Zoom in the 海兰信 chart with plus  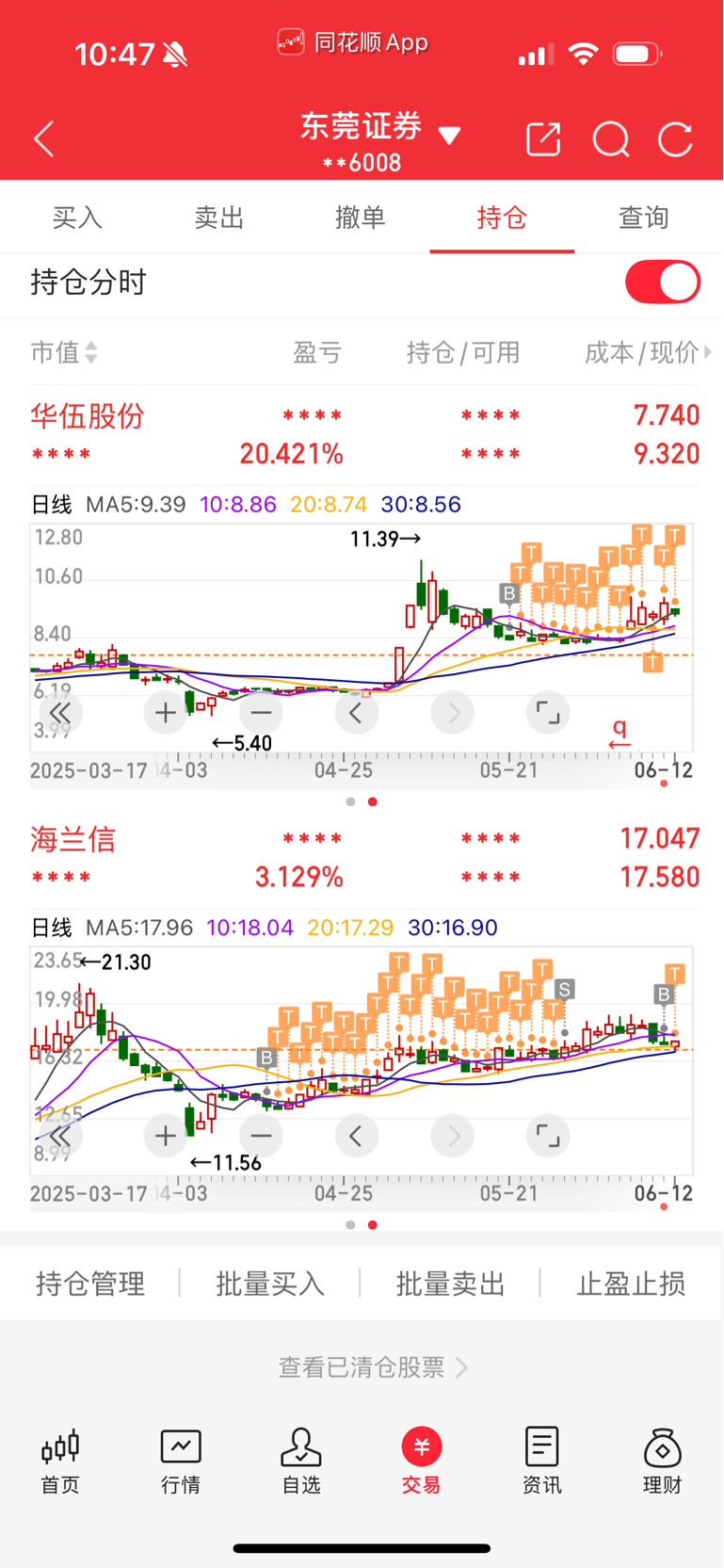(166, 1136)
